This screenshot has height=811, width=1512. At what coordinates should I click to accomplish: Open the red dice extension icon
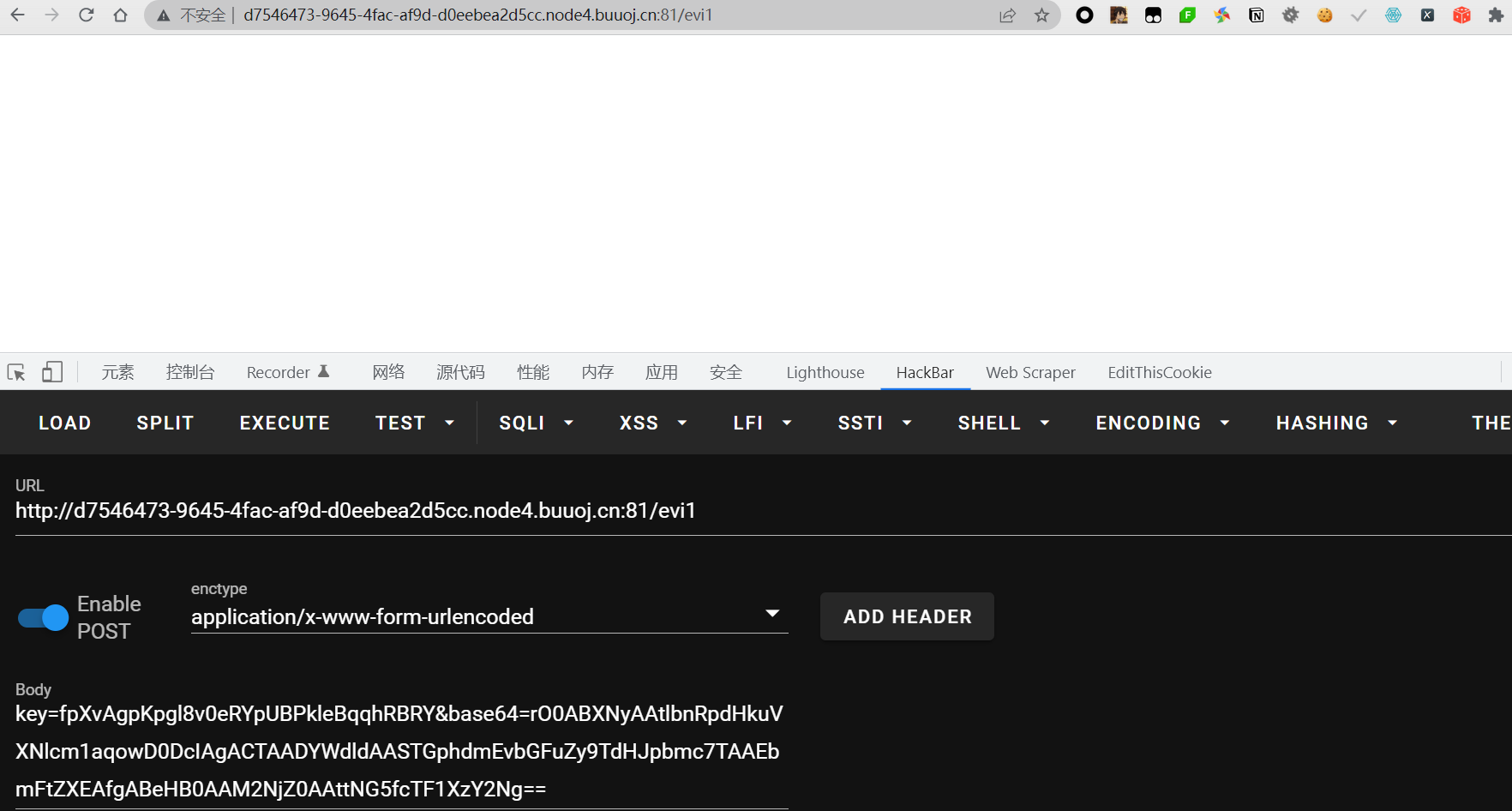coord(1461,15)
